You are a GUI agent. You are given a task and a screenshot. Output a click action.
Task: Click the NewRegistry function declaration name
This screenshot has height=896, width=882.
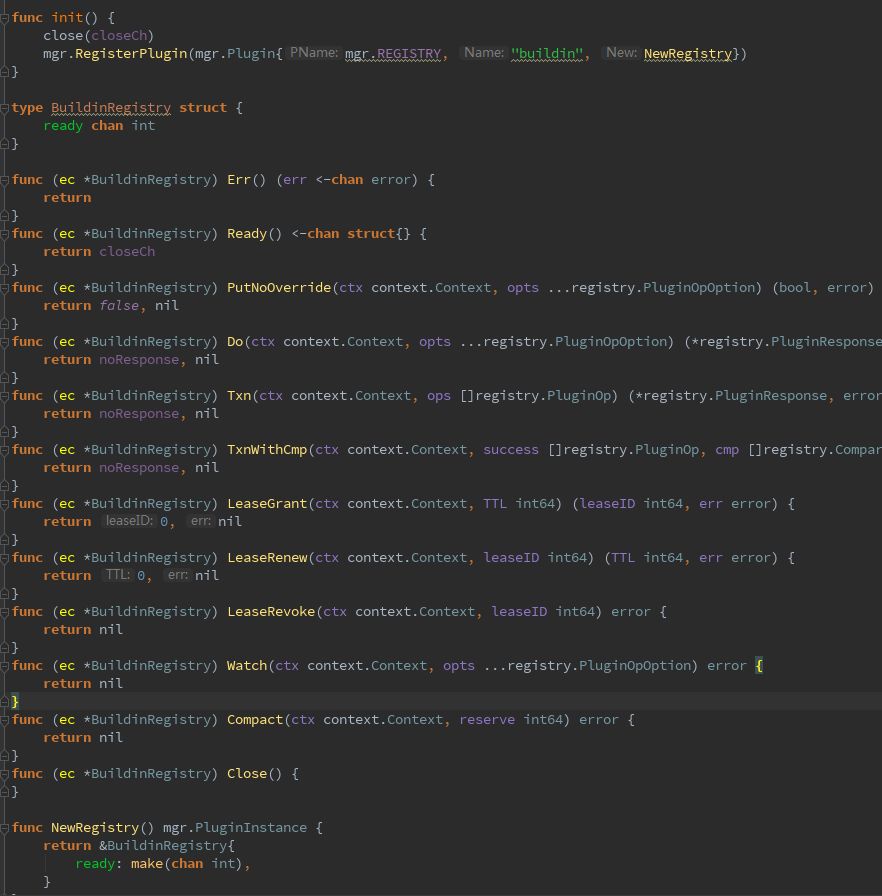click(95, 828)
